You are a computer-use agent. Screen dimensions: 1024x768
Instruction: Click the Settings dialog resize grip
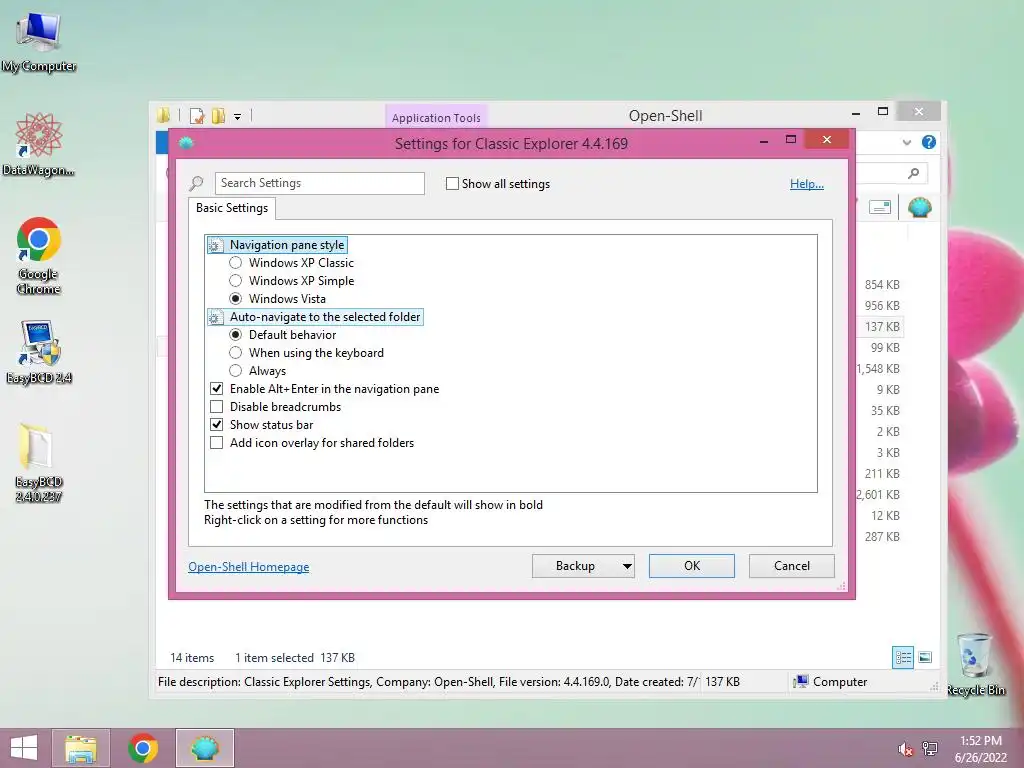click(842, 586)
